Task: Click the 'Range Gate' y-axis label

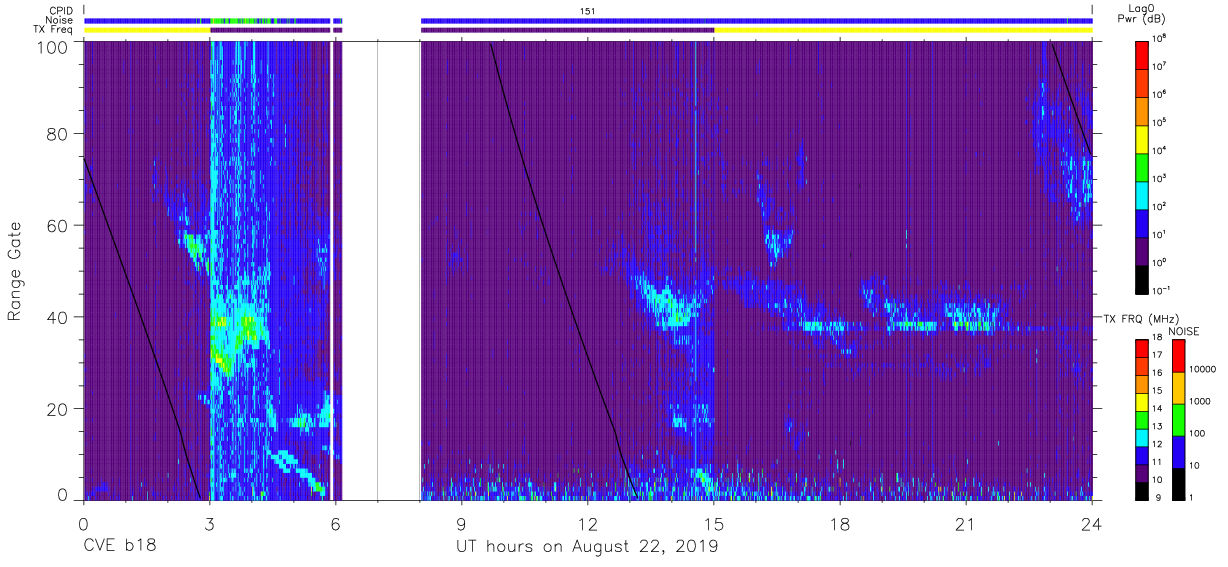Action: click(15, 273)
